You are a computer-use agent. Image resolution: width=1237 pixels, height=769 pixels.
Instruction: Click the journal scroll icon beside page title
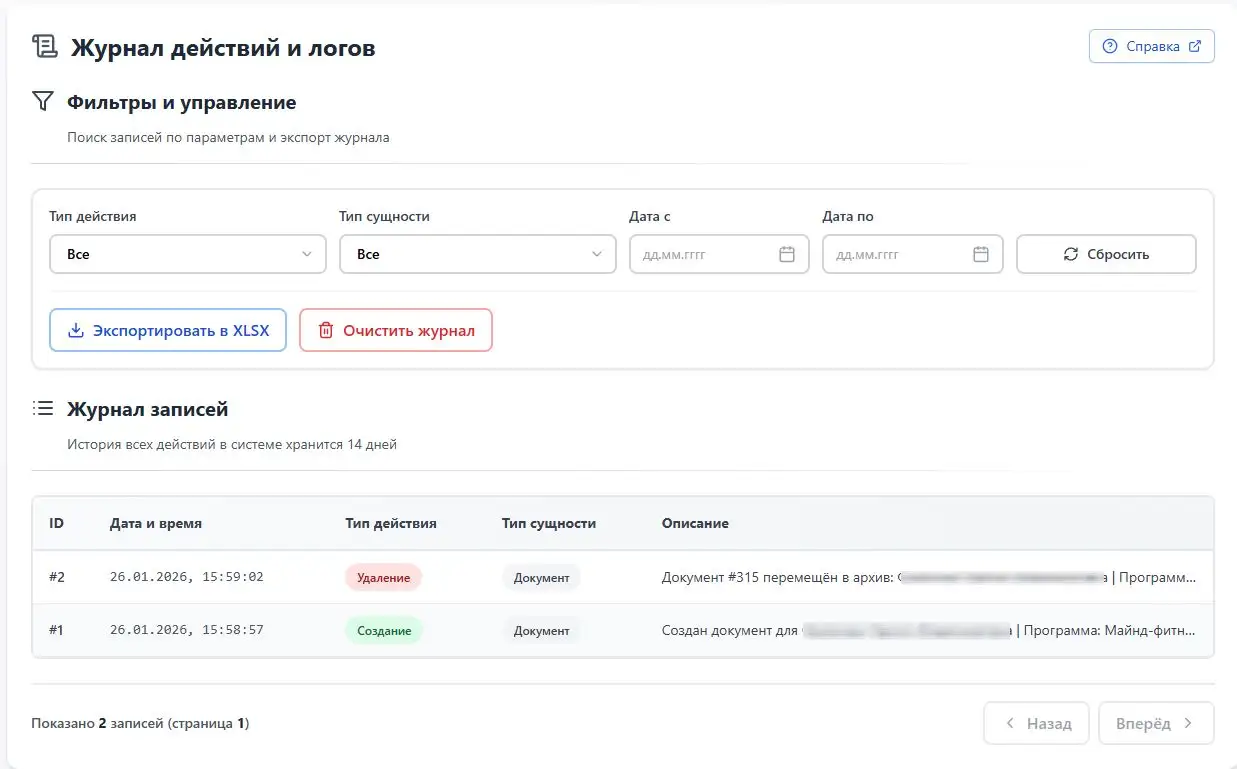pos(45,46)
